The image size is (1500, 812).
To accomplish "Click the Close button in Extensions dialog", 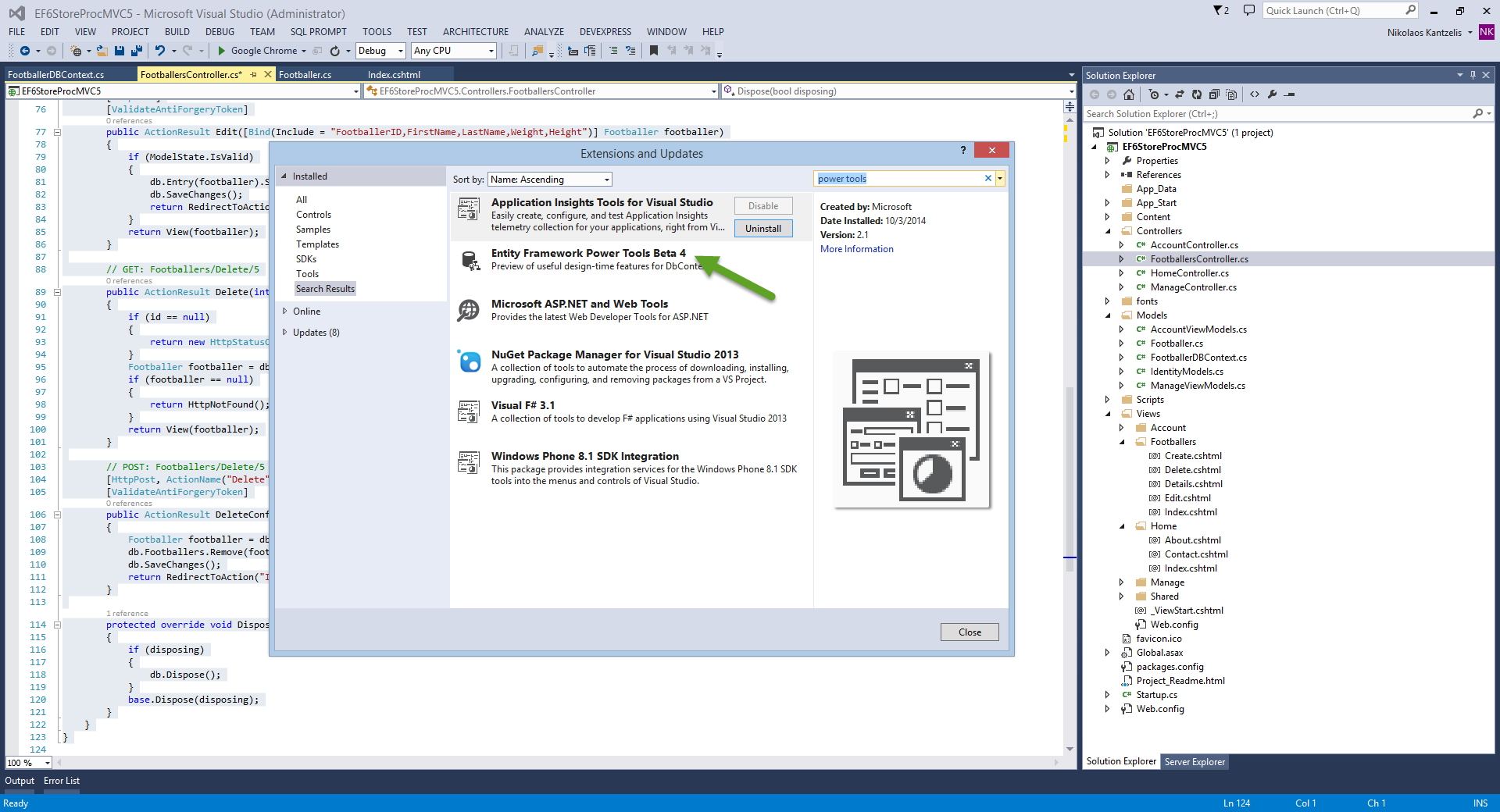I will click(x=970, y=632).
